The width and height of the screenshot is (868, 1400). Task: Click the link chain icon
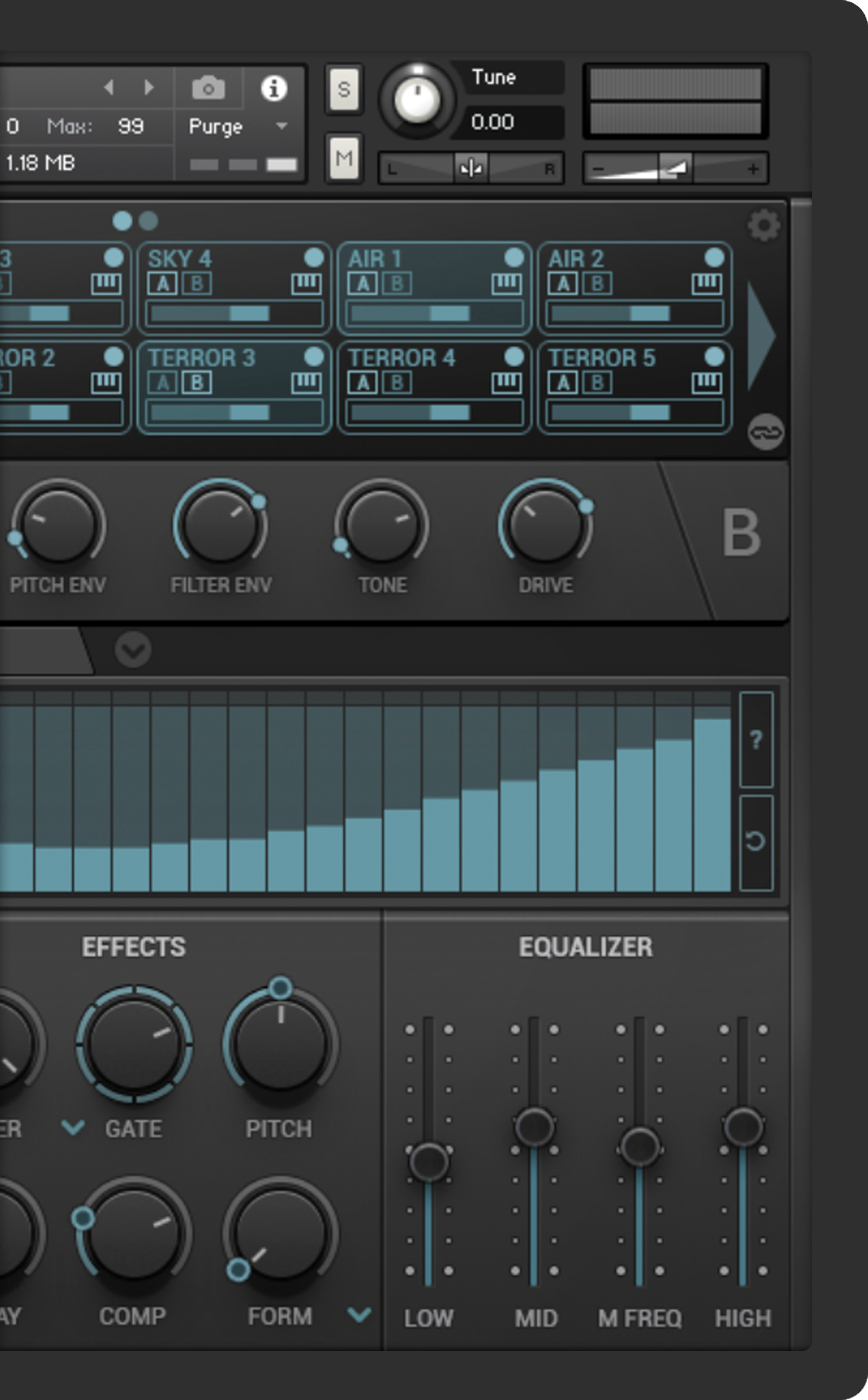(x=766, y=432)
